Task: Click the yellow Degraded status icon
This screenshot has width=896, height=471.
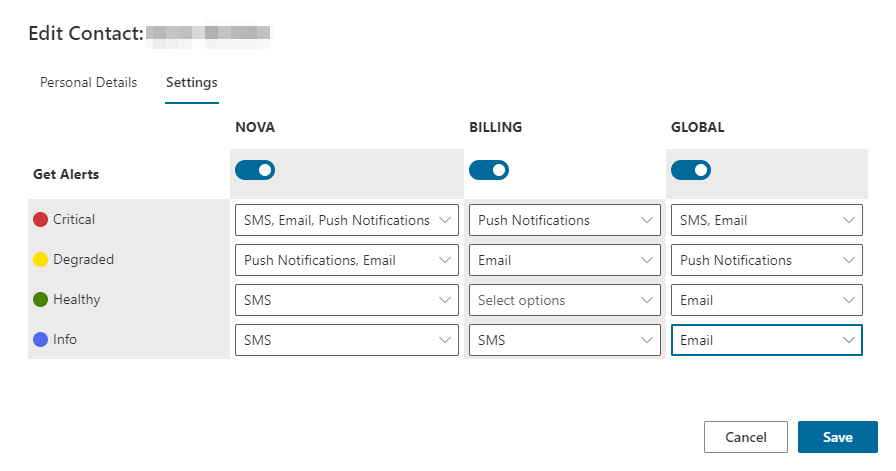Action: point(41,260)
